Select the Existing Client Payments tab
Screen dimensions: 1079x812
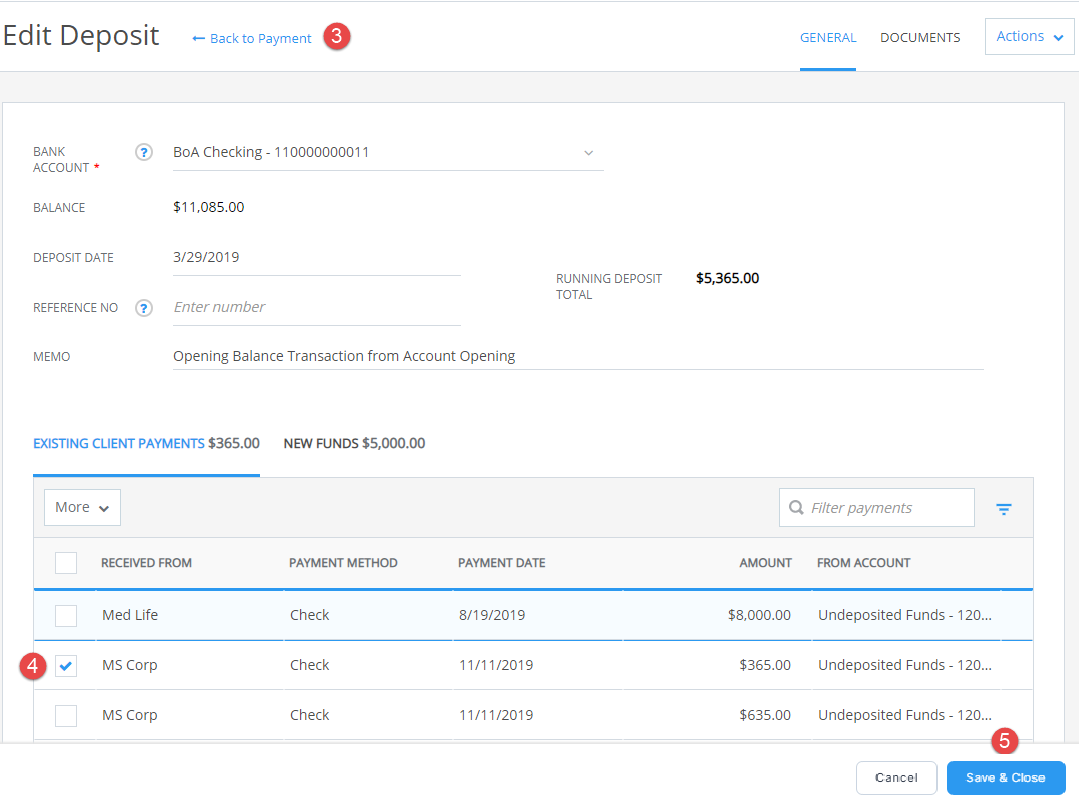pyautogui.click(x=147, y=444)
